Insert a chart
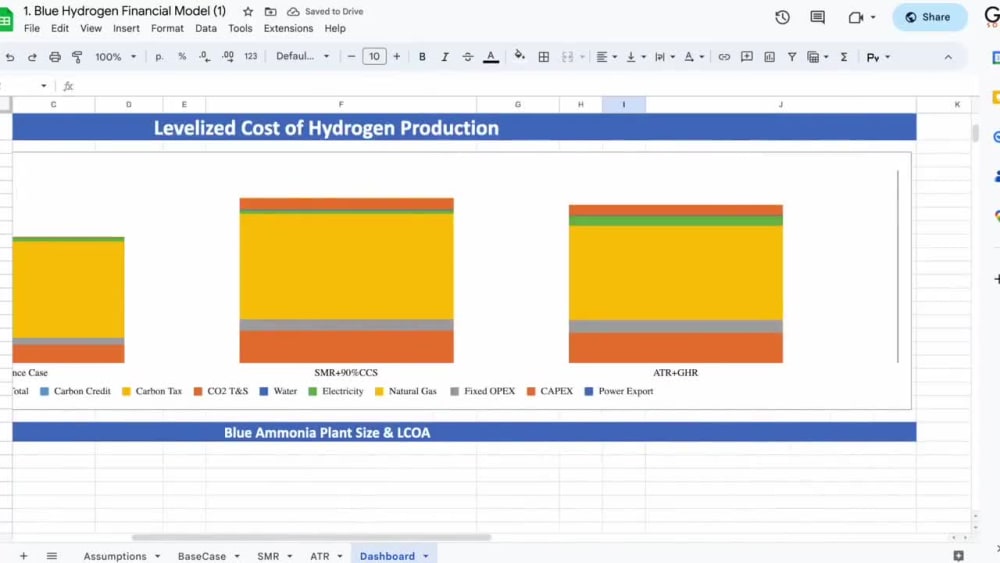 click(770, 57)
